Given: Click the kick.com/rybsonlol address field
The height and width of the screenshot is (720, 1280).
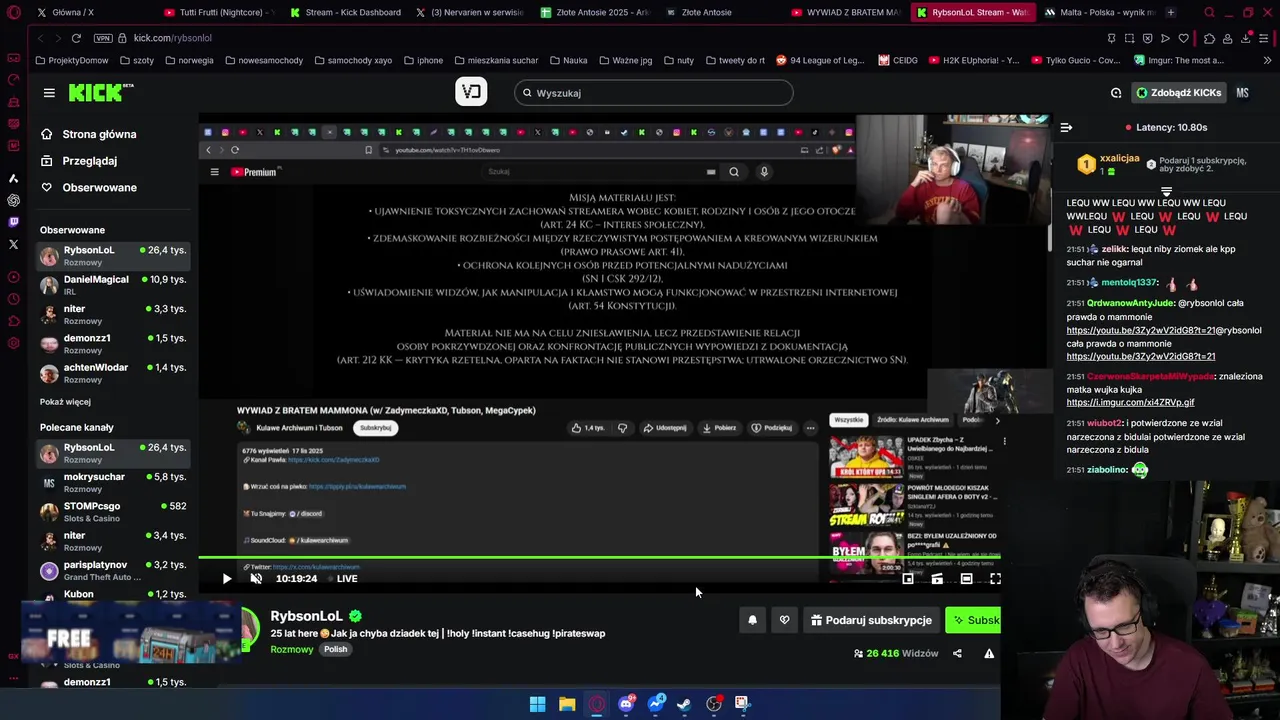Looking at the screenshot, I should coord(173,38).
